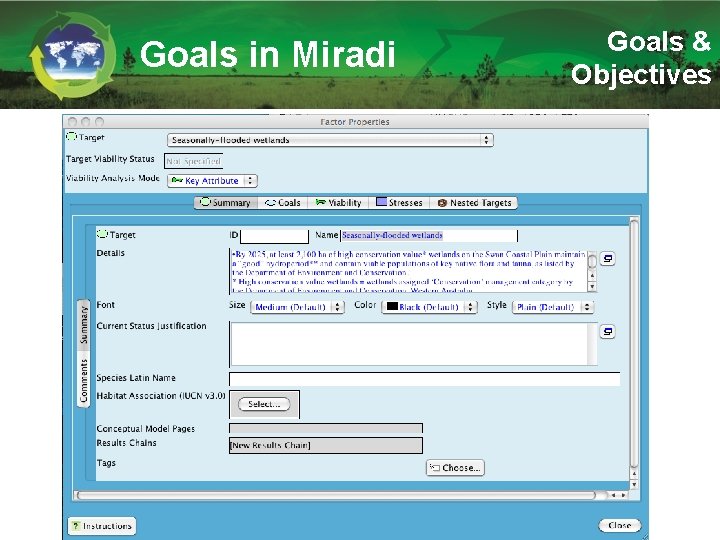Click the black color swatch in Color dropdown

pos(392,306)
